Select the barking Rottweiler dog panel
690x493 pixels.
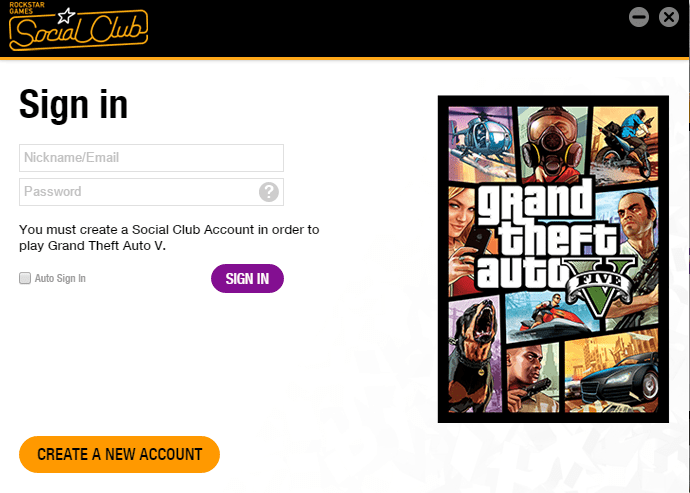475,354
